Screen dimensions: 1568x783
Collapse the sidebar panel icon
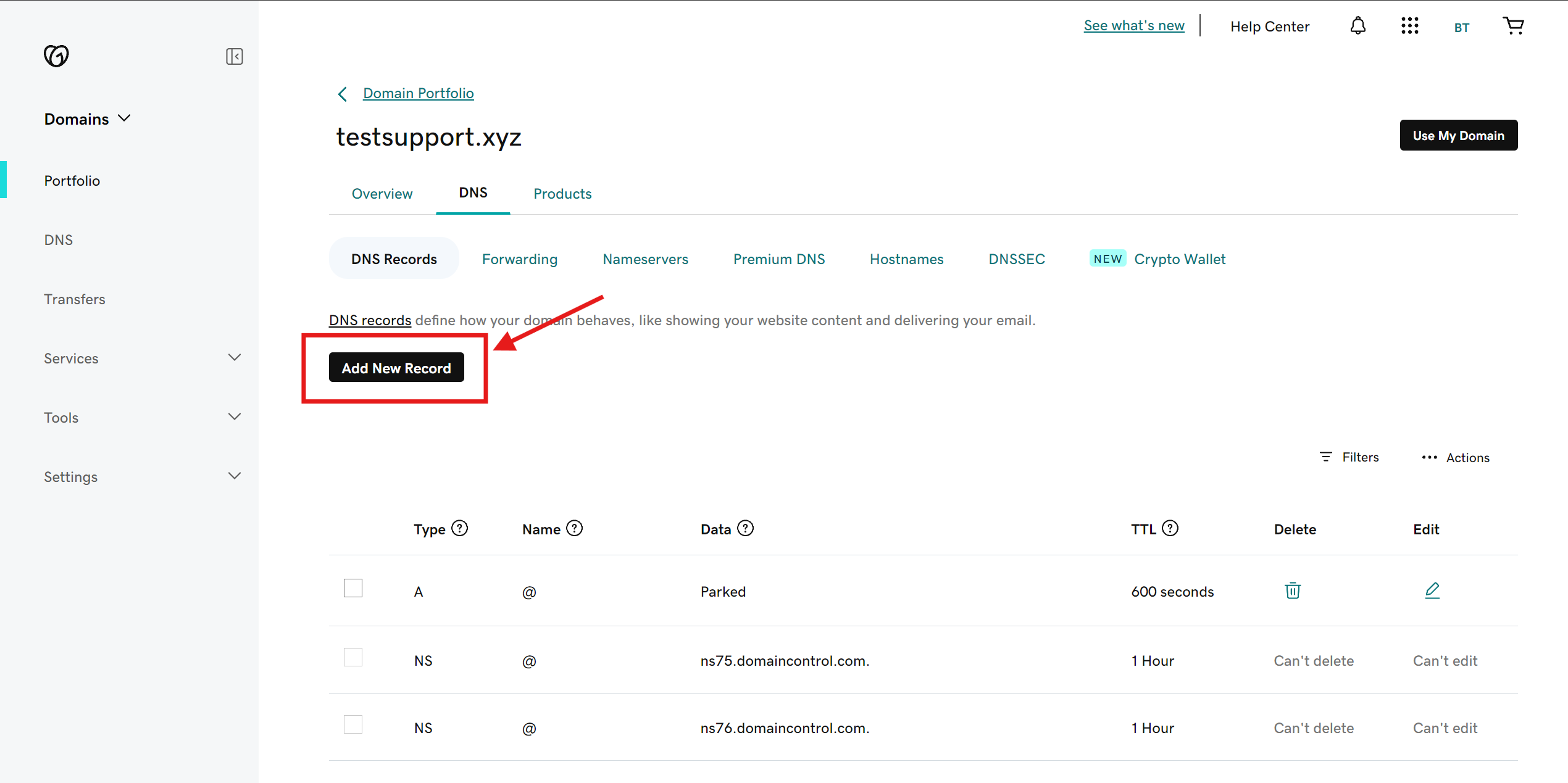(x=235, y=57)
